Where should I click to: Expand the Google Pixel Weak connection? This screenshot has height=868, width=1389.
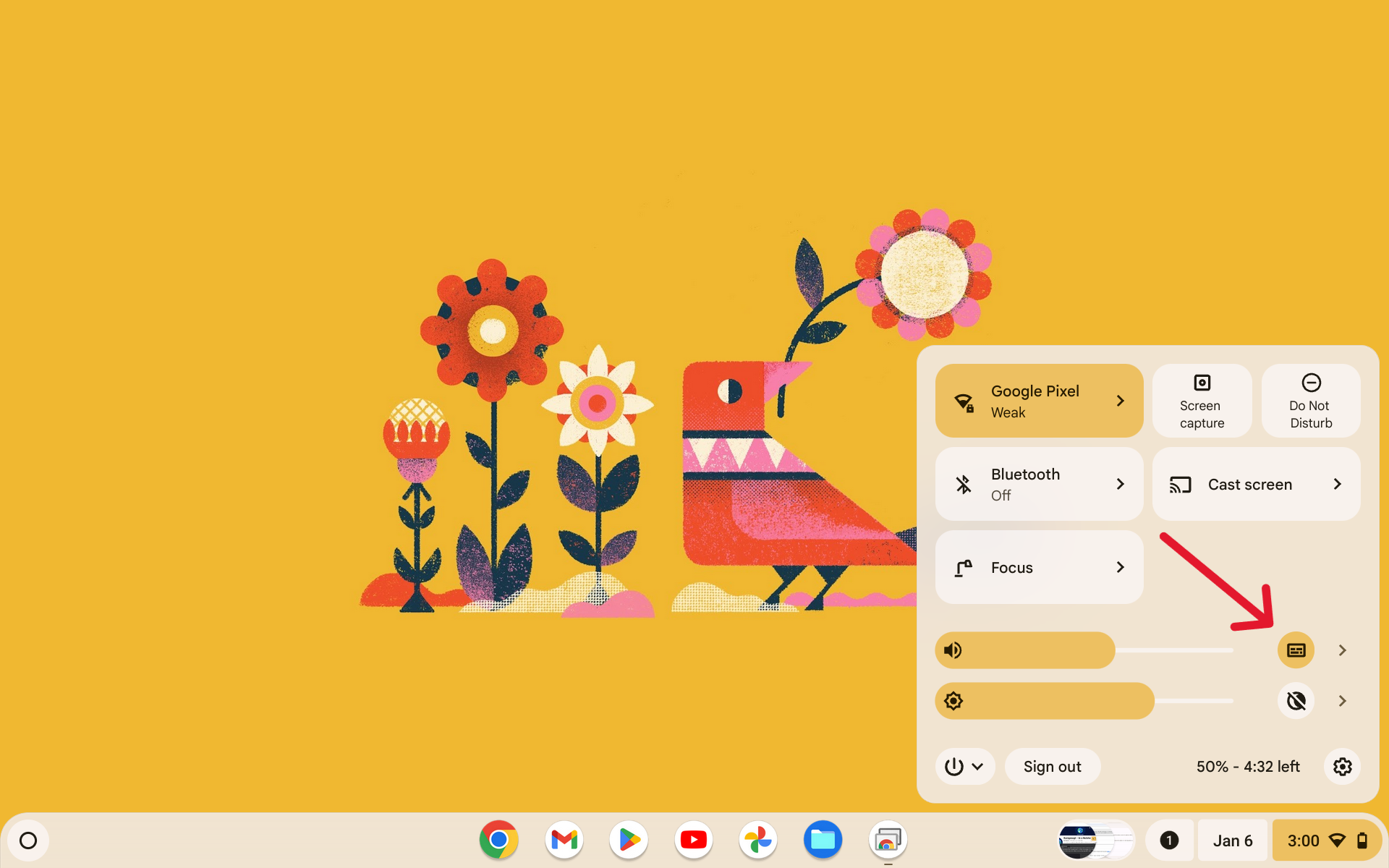1120,400
